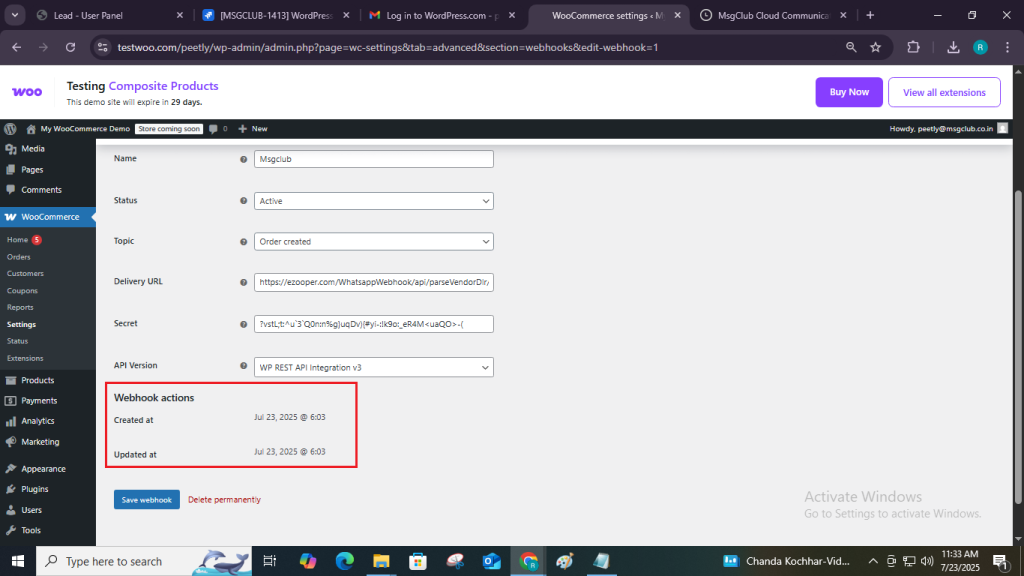Viewport: 1024px width, 576px height.
Task: Click into the Secret input field
Action: click(x=374, y=324)
